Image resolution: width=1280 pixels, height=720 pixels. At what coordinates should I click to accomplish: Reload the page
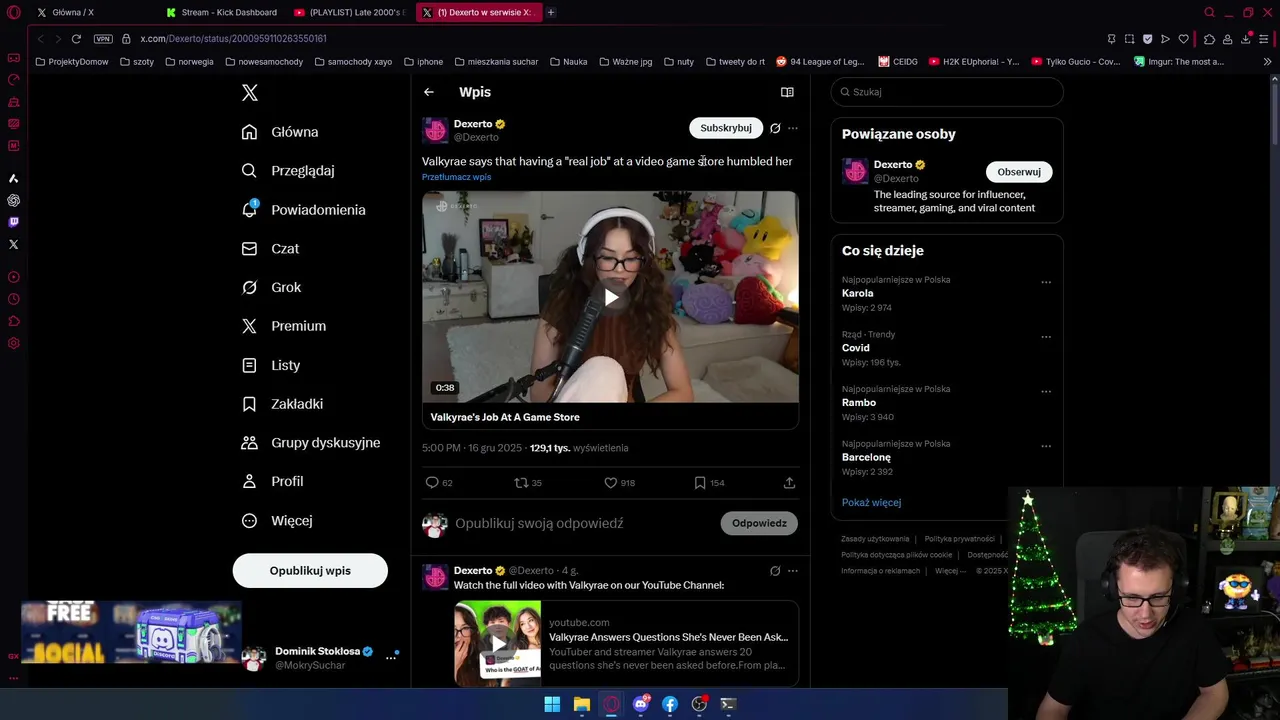click(76, 39)
